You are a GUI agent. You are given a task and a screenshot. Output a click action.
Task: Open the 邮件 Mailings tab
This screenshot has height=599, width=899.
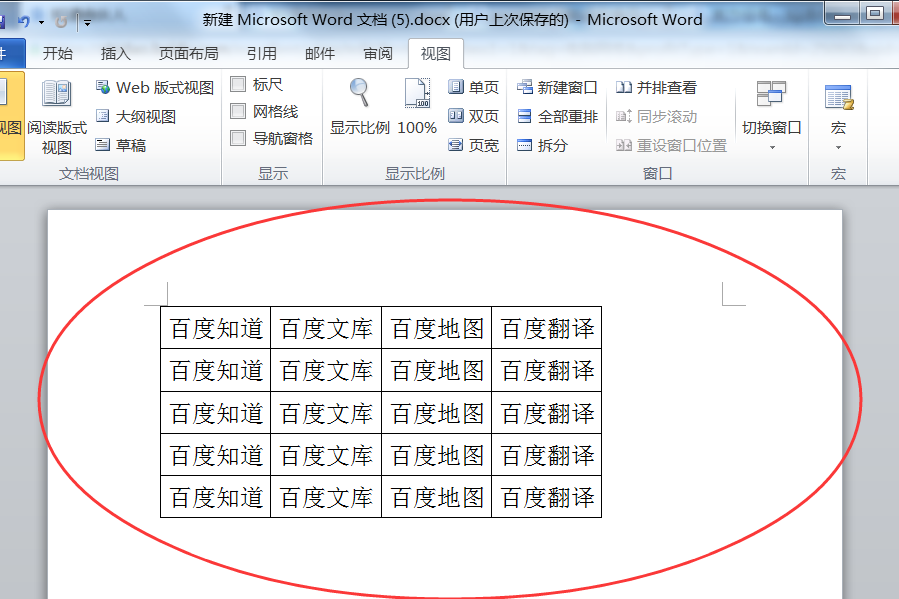pos(320,53)
